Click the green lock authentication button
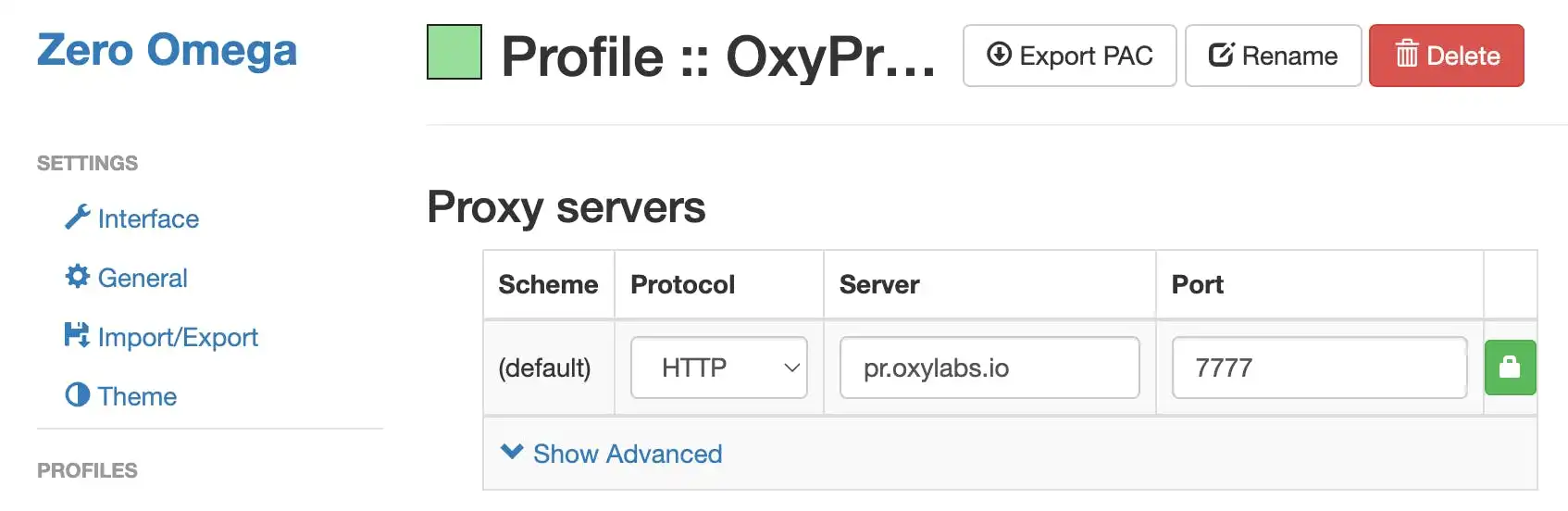Viewport: 1568px width, 511px height. tap(1510, 368)
